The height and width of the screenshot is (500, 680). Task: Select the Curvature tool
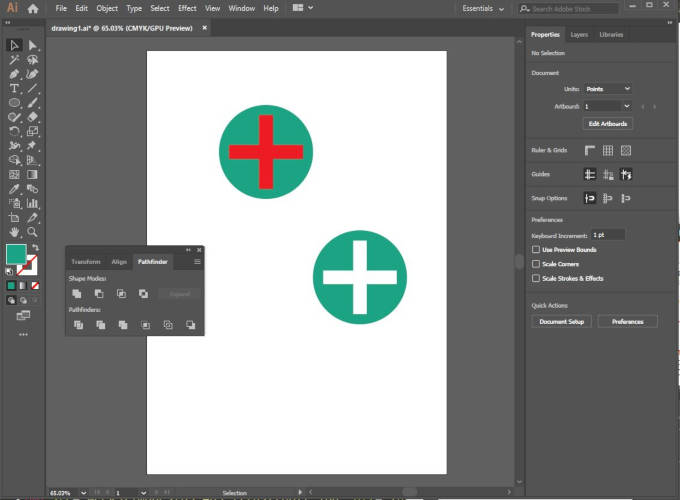pyautogui.click(x=32, y=74)
